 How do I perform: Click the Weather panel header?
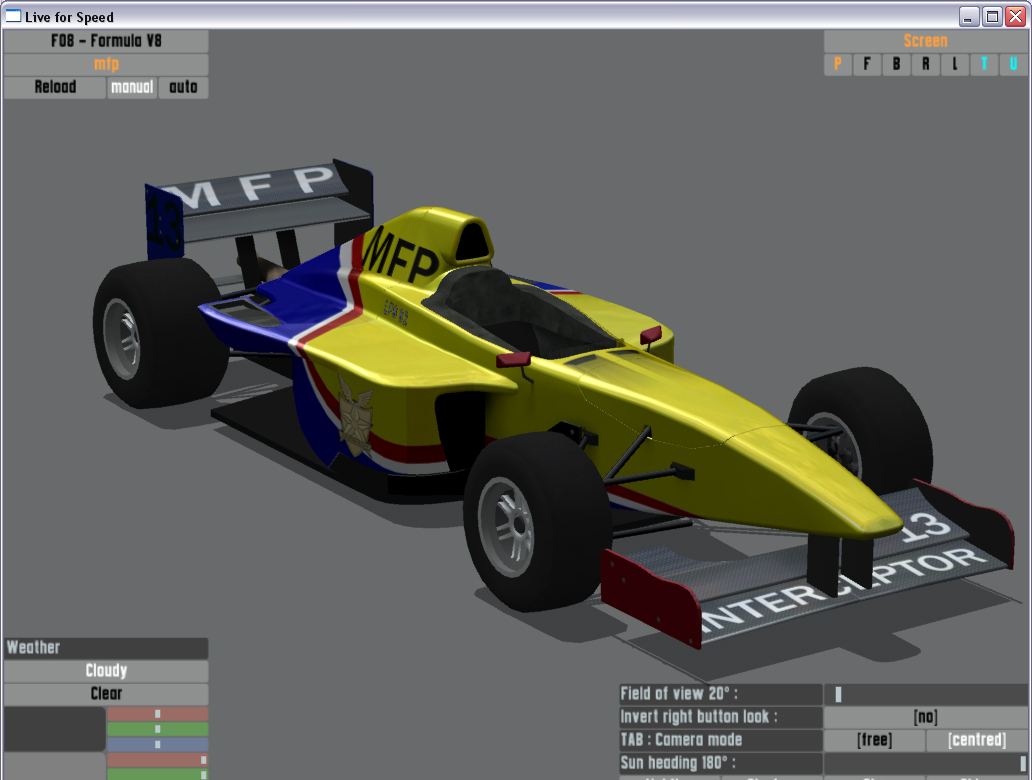[x=106, y=648]
